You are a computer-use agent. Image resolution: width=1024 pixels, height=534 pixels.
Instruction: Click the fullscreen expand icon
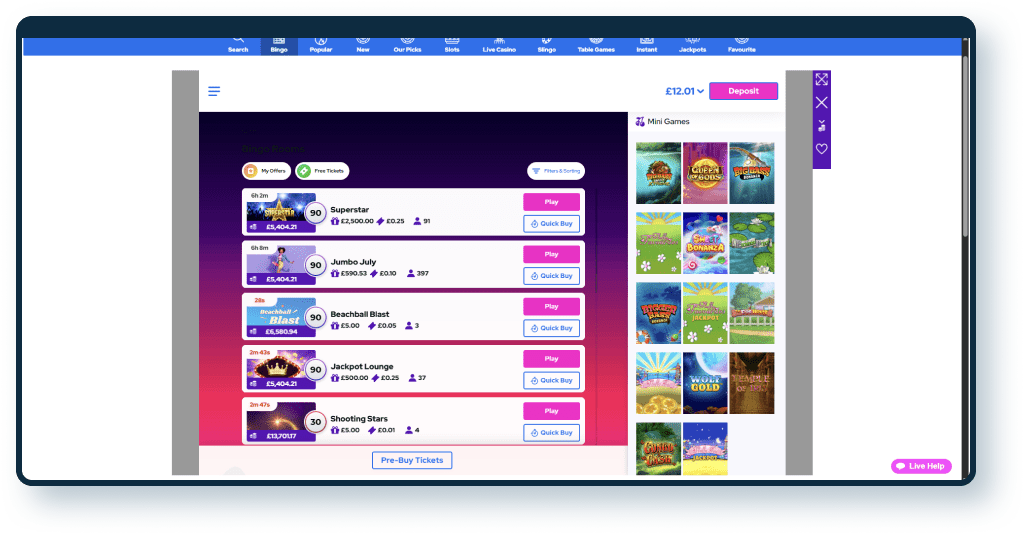coord(822,79)
